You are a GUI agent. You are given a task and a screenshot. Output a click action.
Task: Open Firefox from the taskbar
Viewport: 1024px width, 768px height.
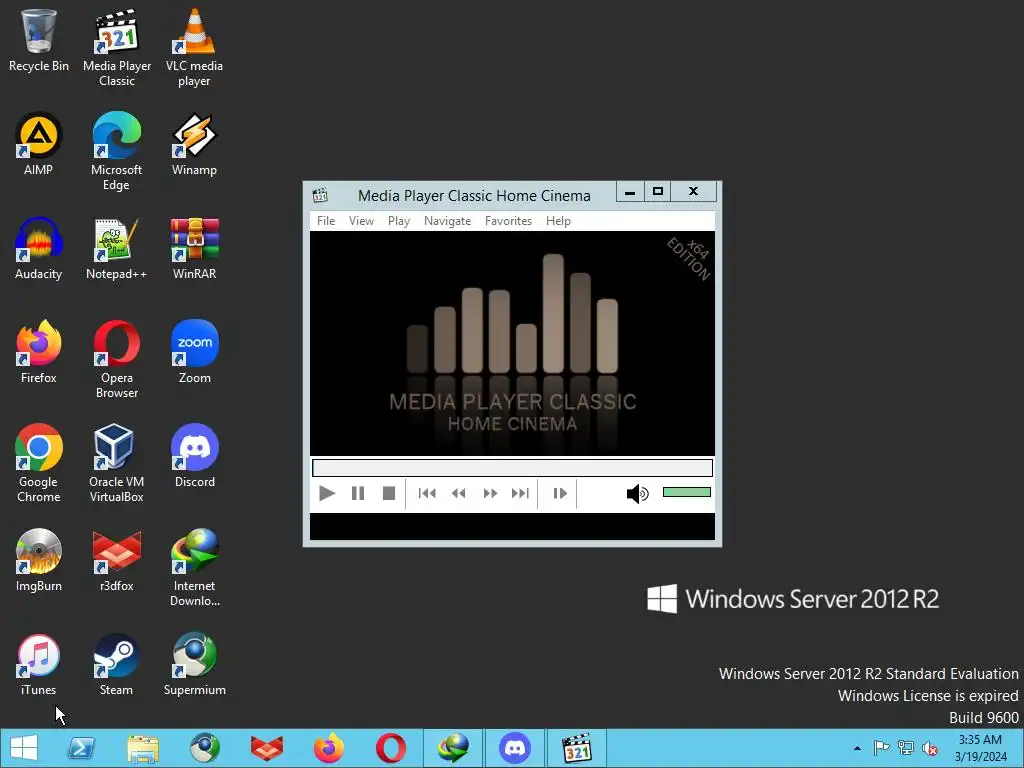(328, 748)
